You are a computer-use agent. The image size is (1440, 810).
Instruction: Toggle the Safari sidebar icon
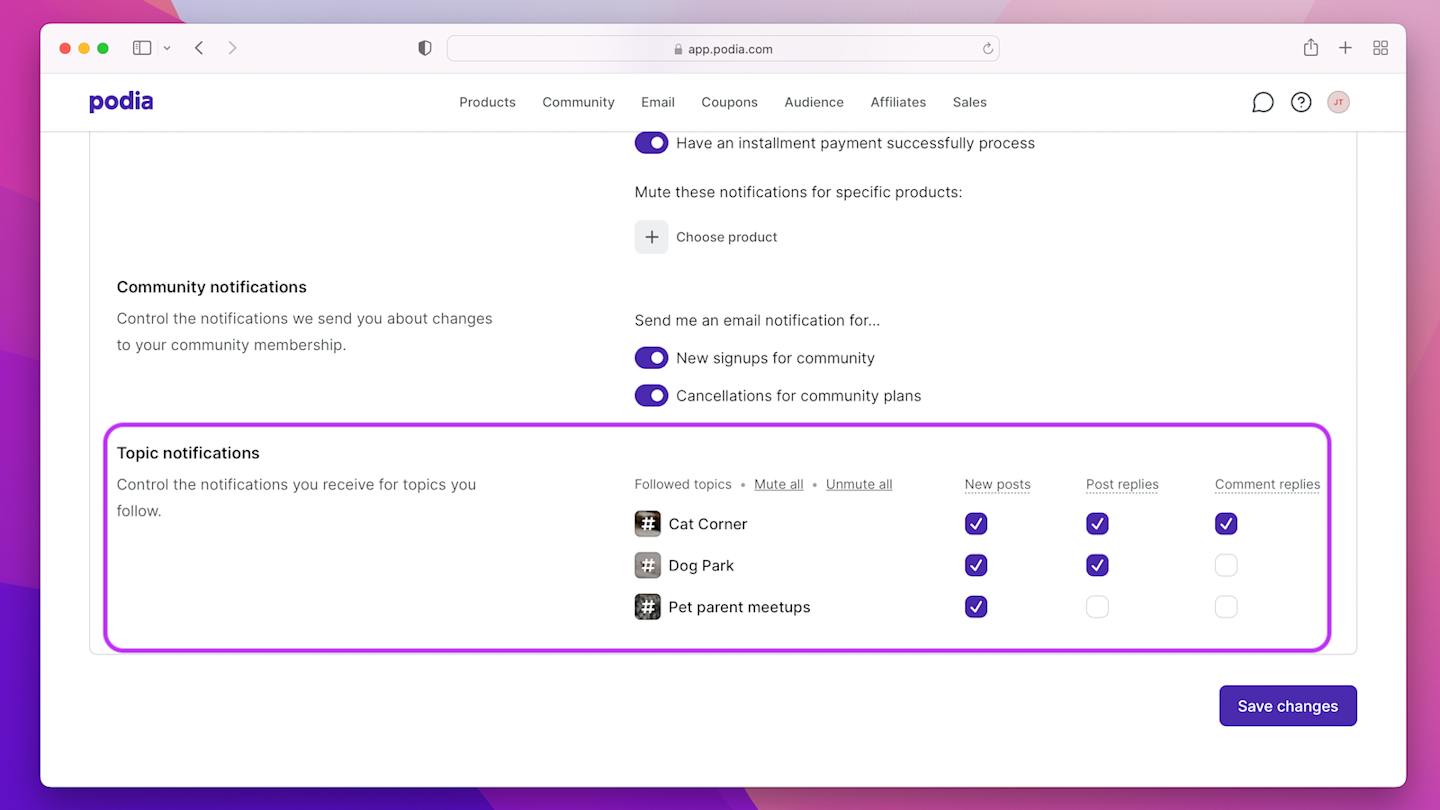coord(142,48)
